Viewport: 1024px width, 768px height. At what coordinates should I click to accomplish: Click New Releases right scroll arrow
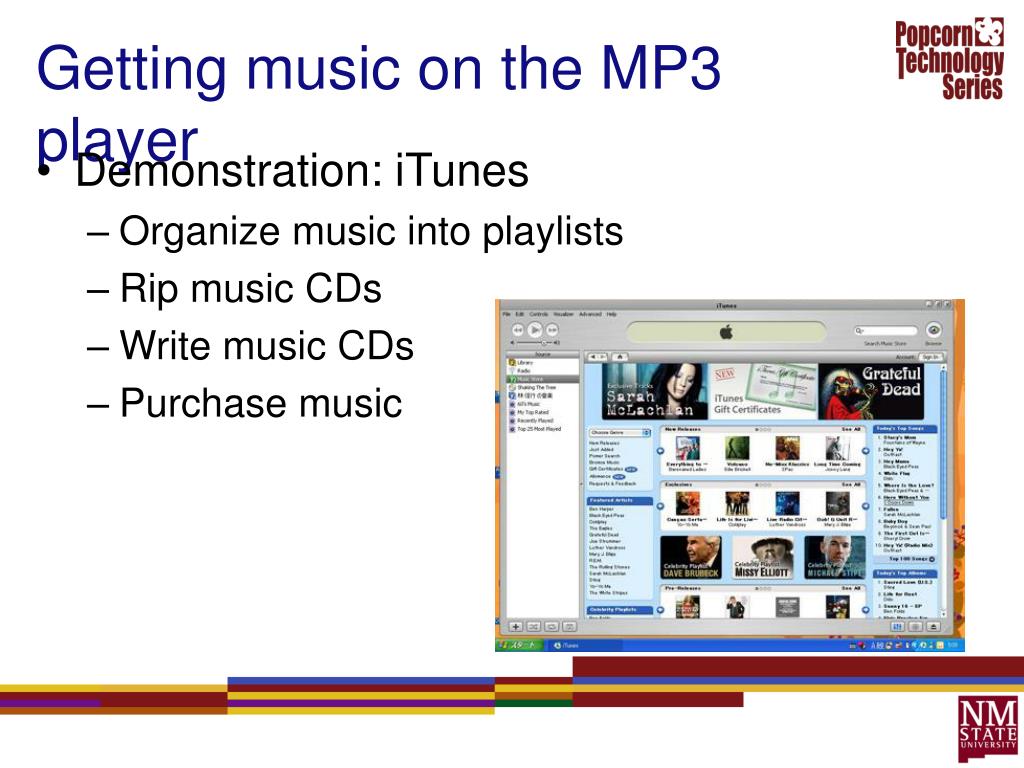pos(865,451)
